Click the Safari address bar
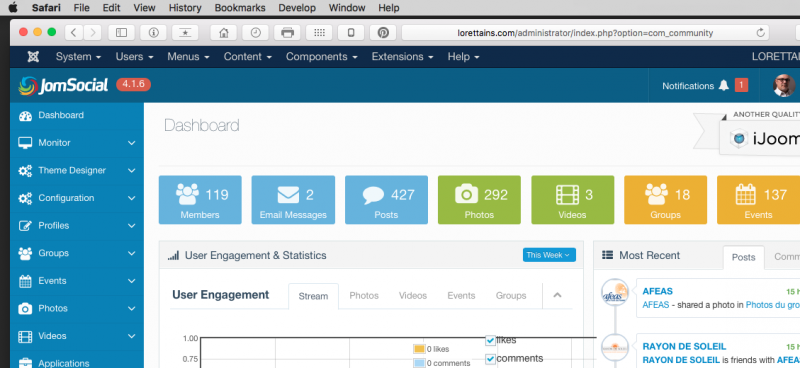This screenshot has width=800, height=368. [585, 33]
